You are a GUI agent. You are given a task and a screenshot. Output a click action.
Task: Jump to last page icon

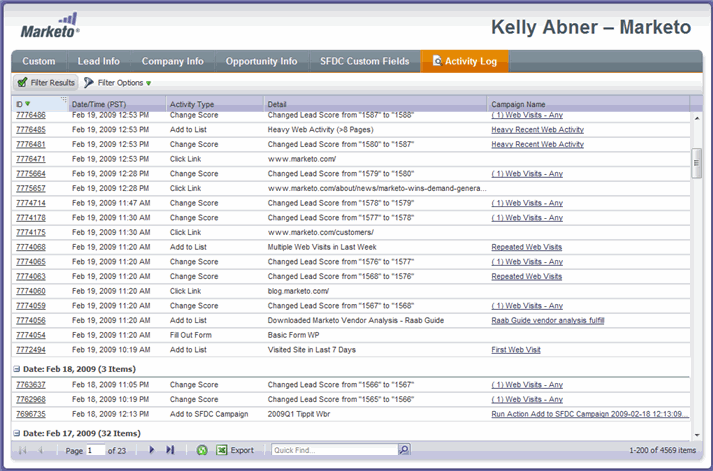[170, 450]
